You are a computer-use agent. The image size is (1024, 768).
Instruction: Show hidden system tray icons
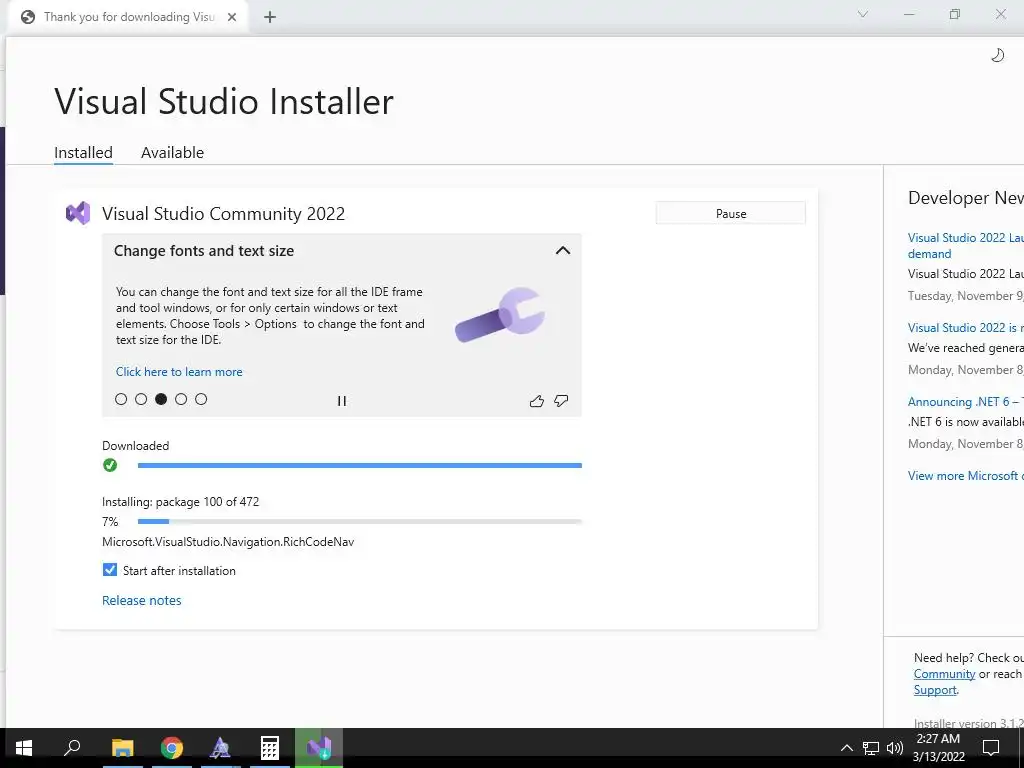pyautogui.click(x=846, y=748)
